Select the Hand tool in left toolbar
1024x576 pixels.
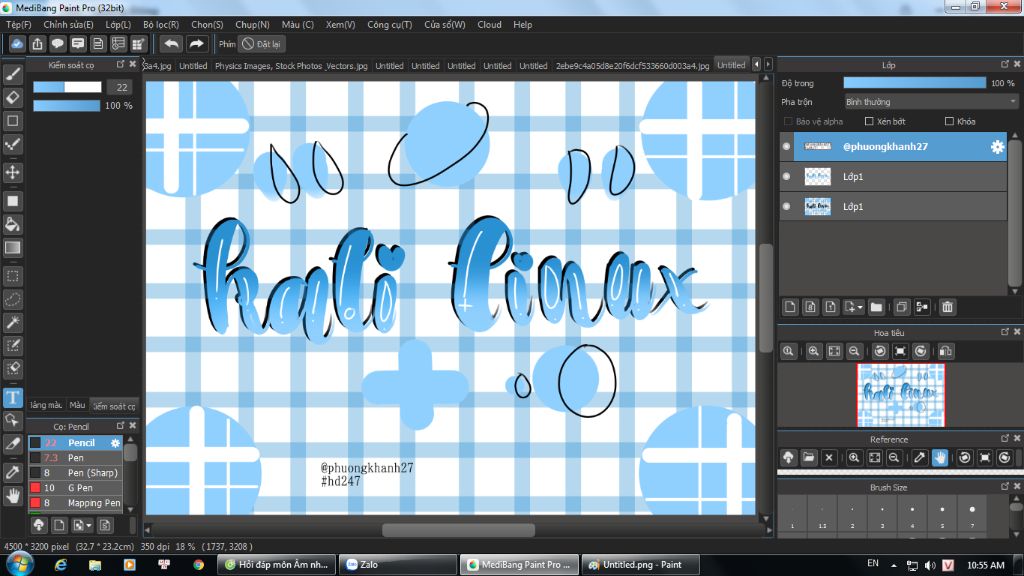tap(12, 496)
